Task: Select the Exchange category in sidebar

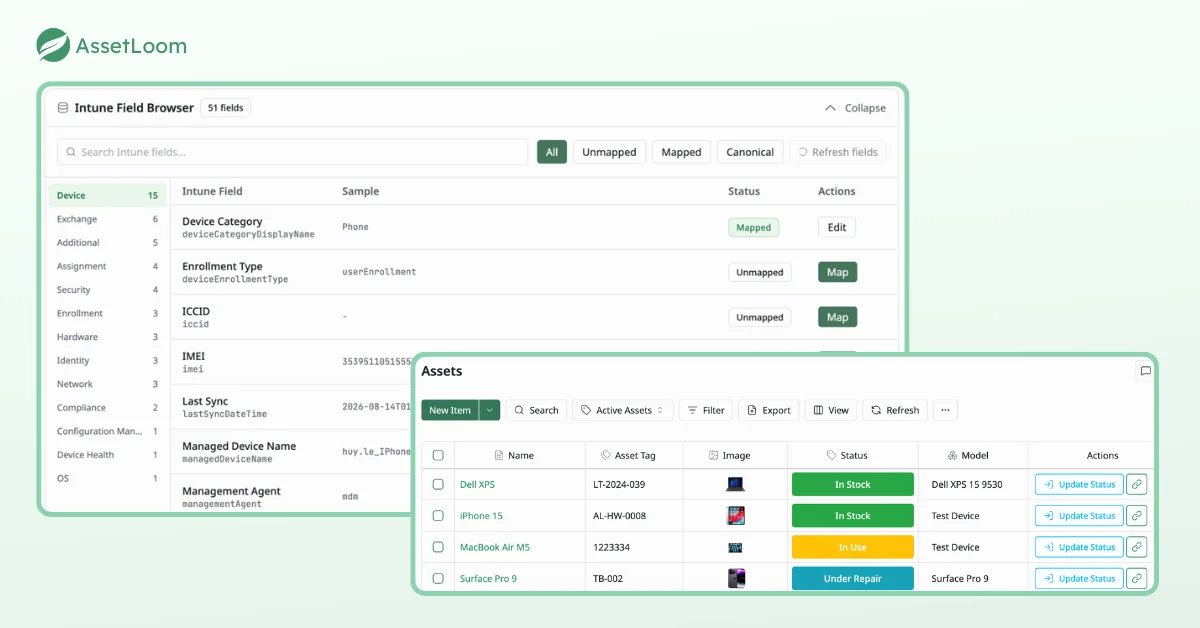Action: [x=107, y=219]
